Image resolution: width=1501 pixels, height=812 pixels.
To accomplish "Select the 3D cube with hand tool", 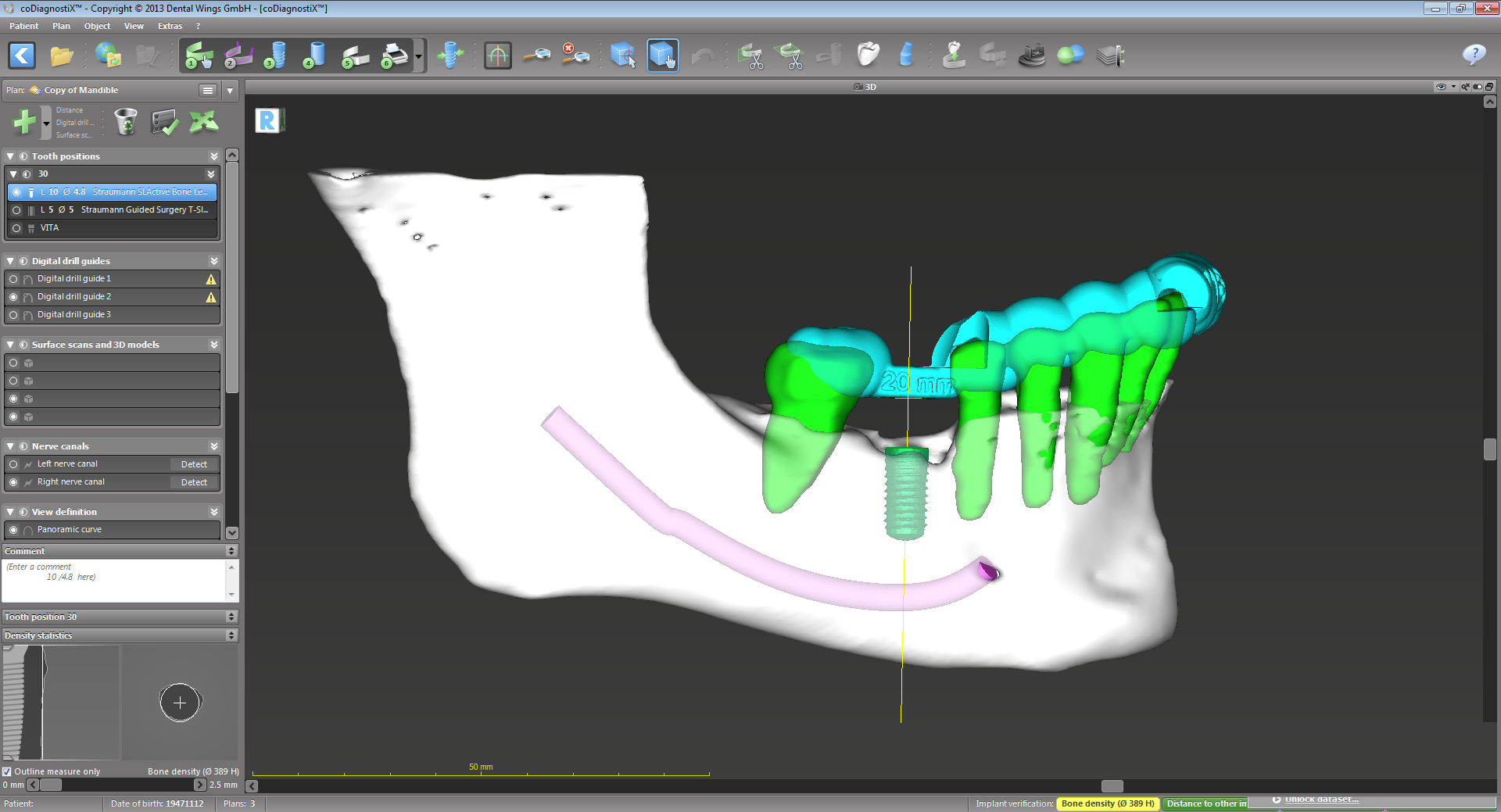I will 662,55.
